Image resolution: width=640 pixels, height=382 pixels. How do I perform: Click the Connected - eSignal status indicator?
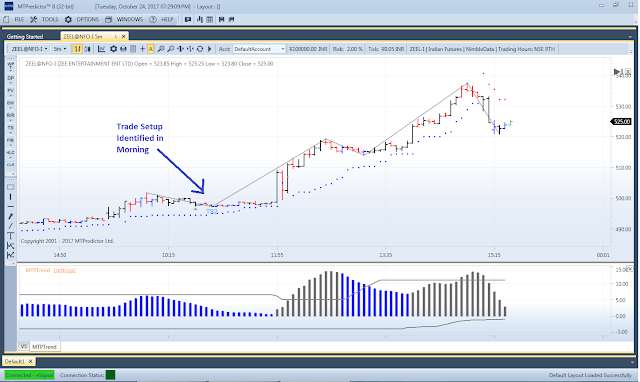coord(29,375)
